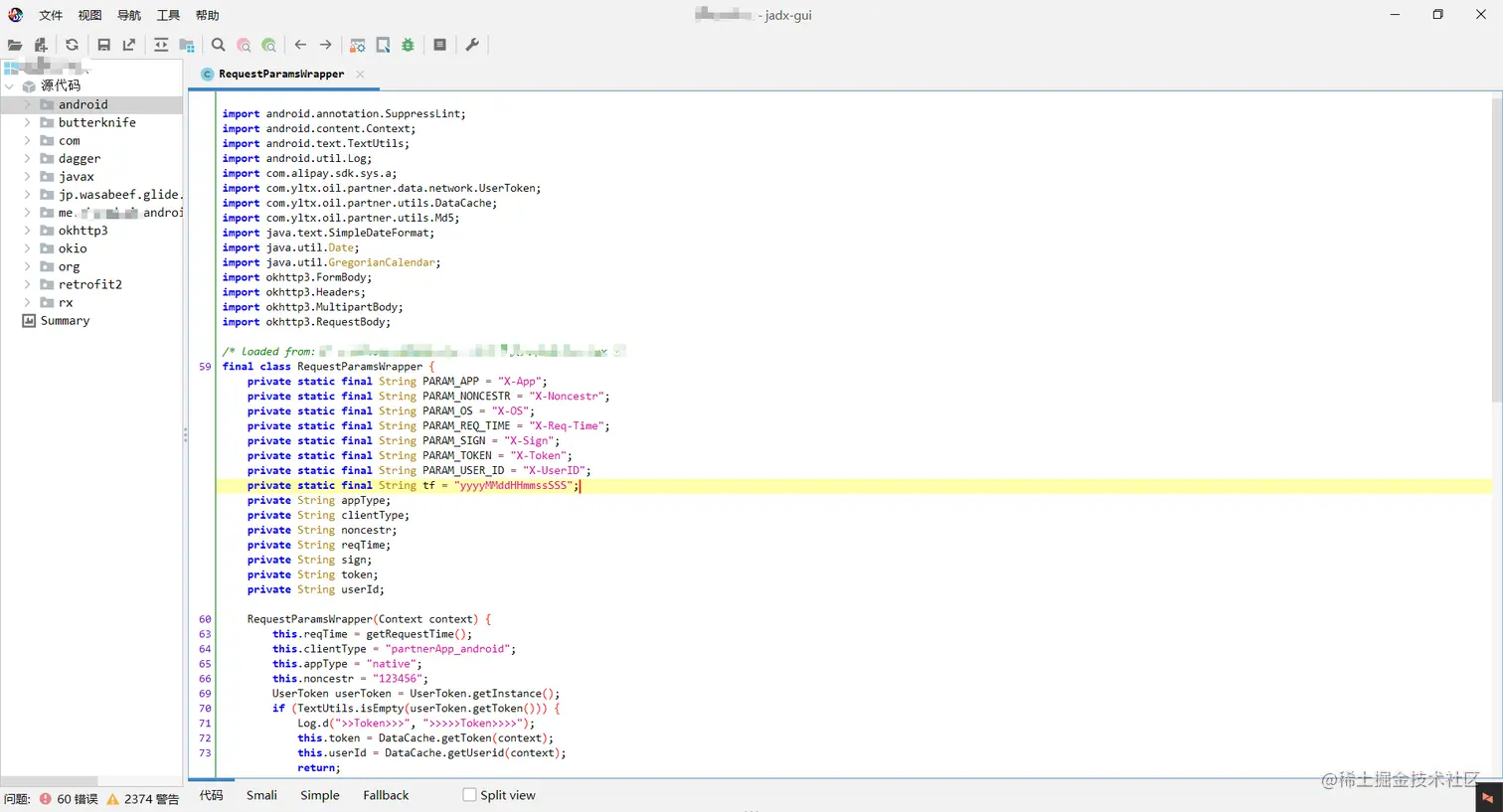Switch to the Smali view tab
The height and width of the screenshot is (812, 1503).
pyautogui.click(x=261, y=795)
